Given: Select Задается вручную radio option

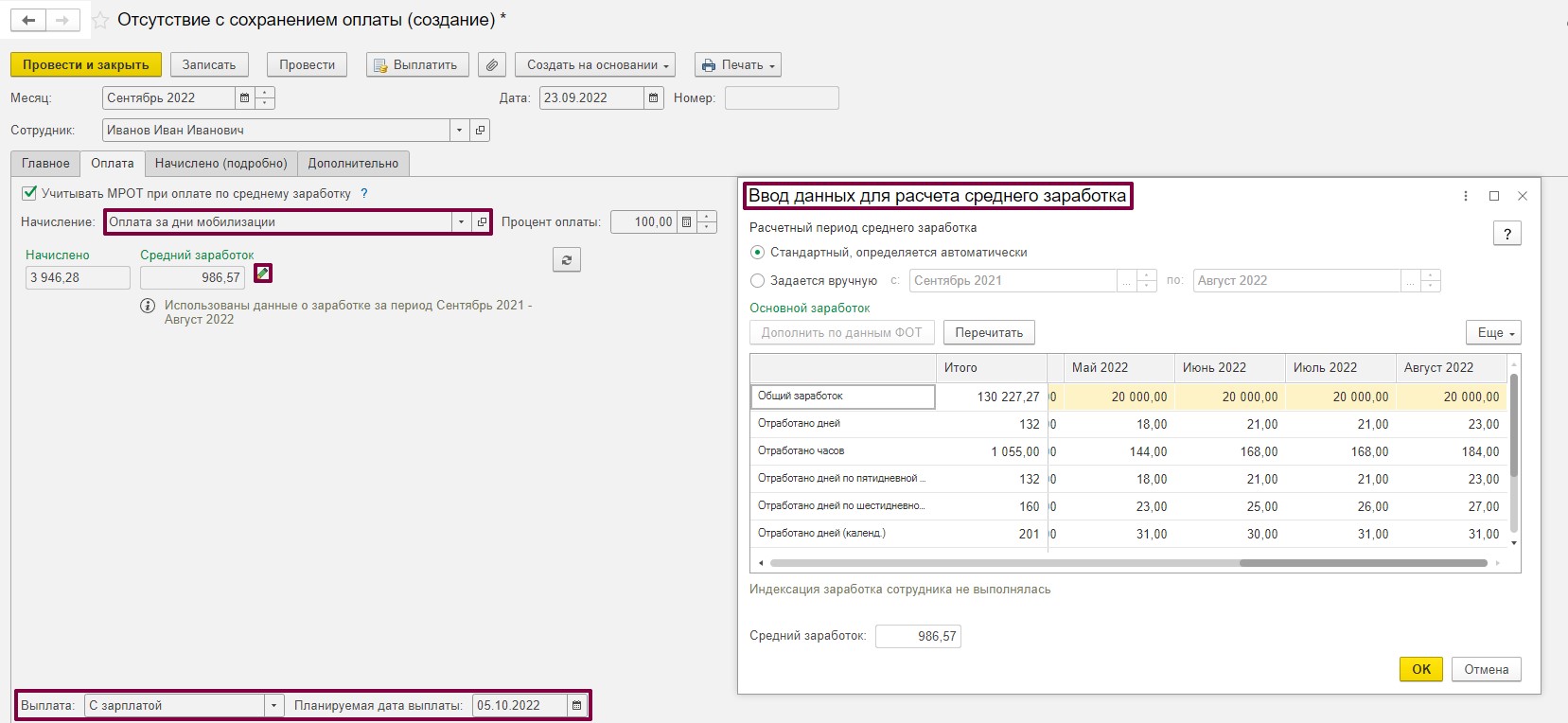Looking at the screenshot, I should (757, 280).
